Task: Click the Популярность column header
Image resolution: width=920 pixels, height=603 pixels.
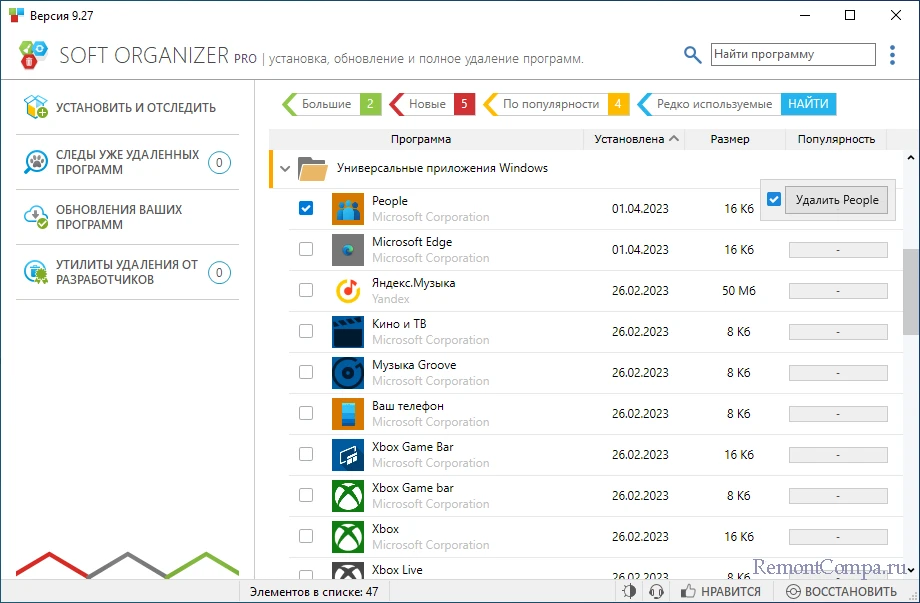Action: (836, 139)
